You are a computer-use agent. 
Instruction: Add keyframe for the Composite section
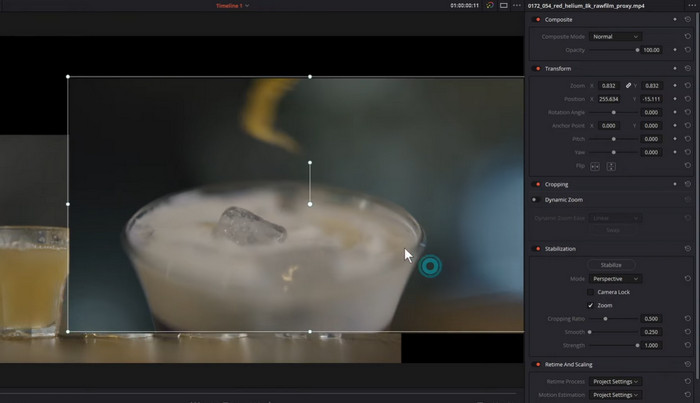coord(675,20)
